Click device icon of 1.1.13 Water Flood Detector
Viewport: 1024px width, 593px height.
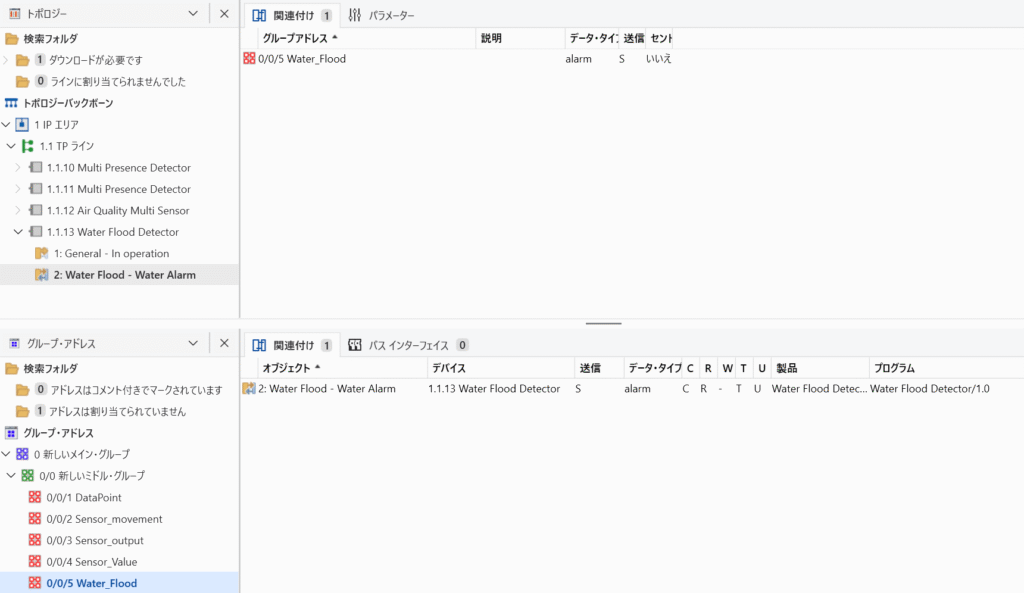click(35, 232)
